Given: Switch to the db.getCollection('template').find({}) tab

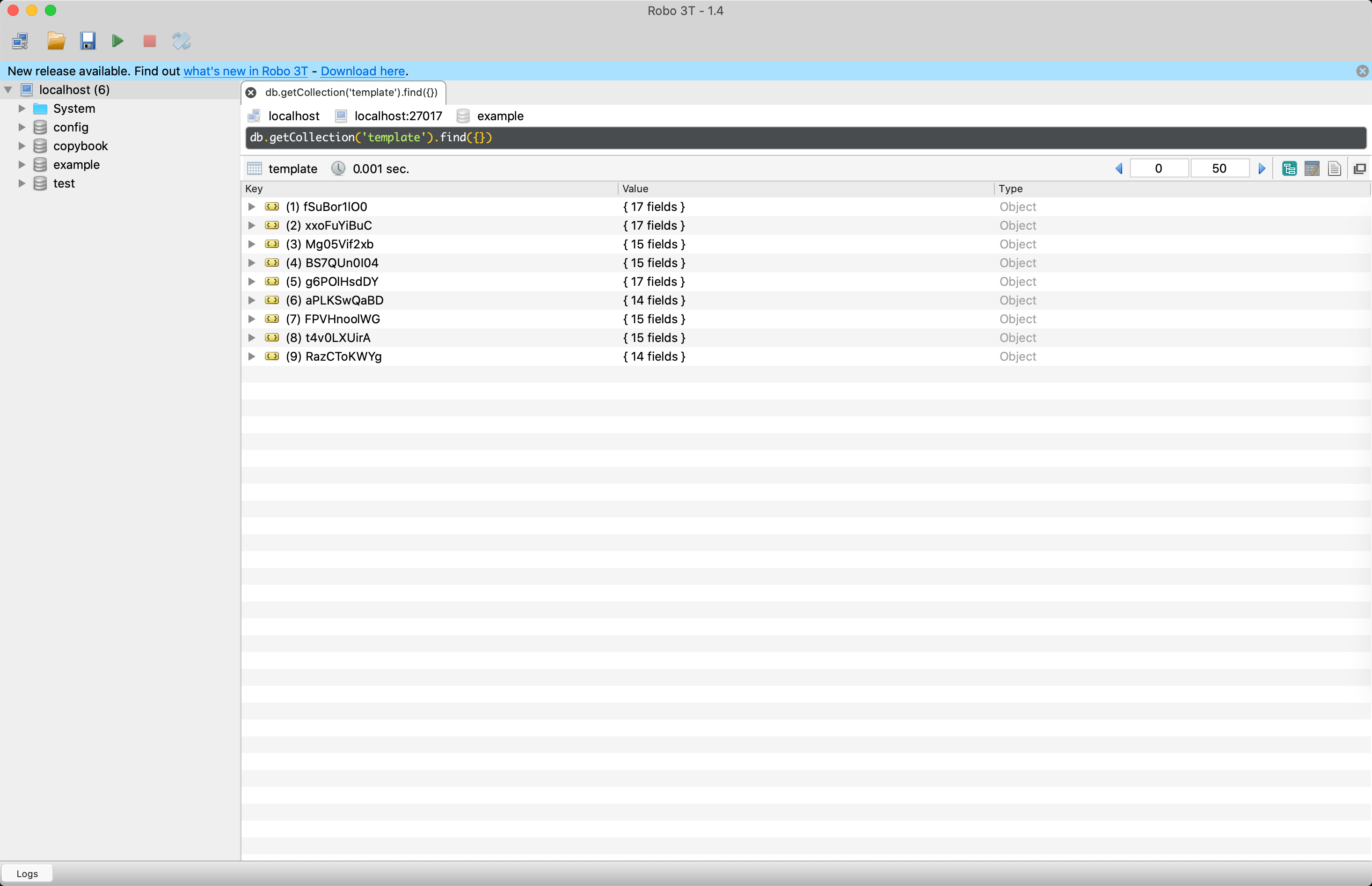Looking at the screenshot, I should pyautogui.click(x=351, y=92).
